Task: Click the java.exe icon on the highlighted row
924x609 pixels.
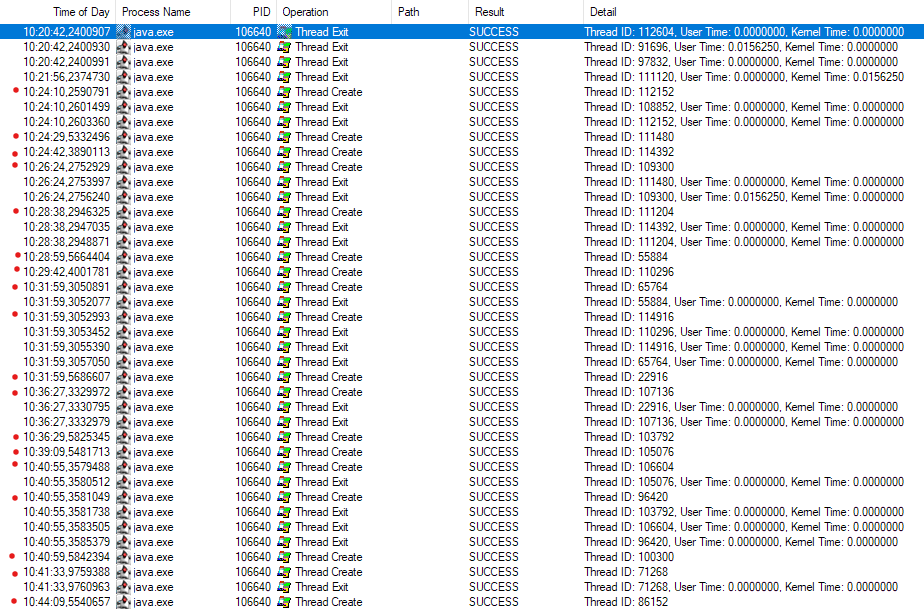Action: [x=120, y=31]
